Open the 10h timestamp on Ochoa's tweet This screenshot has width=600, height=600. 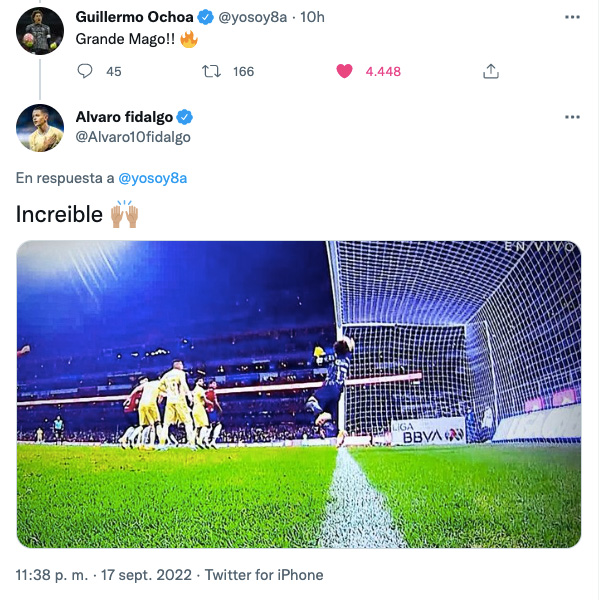[313, 18]
